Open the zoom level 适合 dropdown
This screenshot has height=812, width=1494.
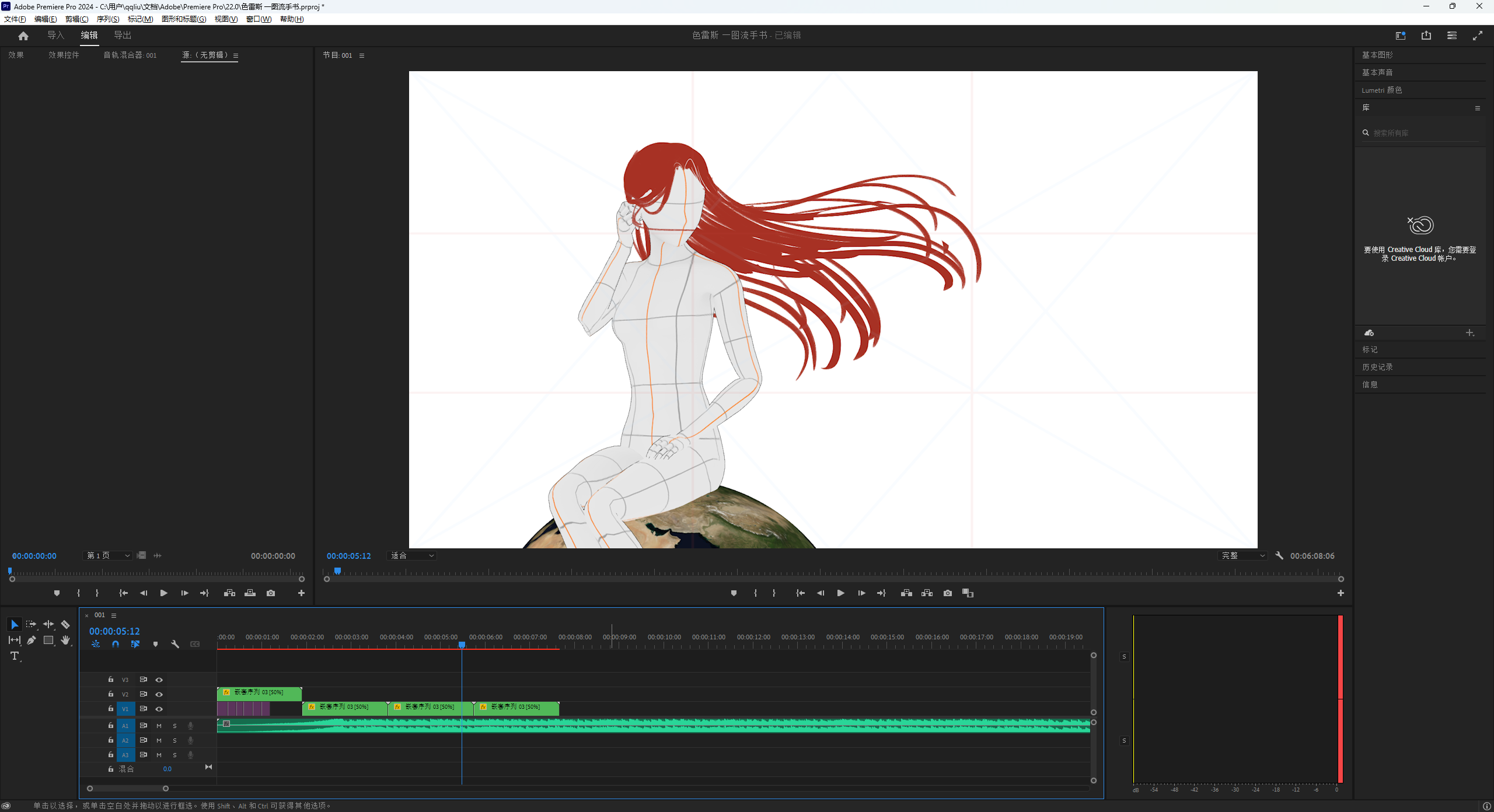(x=412, y=555)
